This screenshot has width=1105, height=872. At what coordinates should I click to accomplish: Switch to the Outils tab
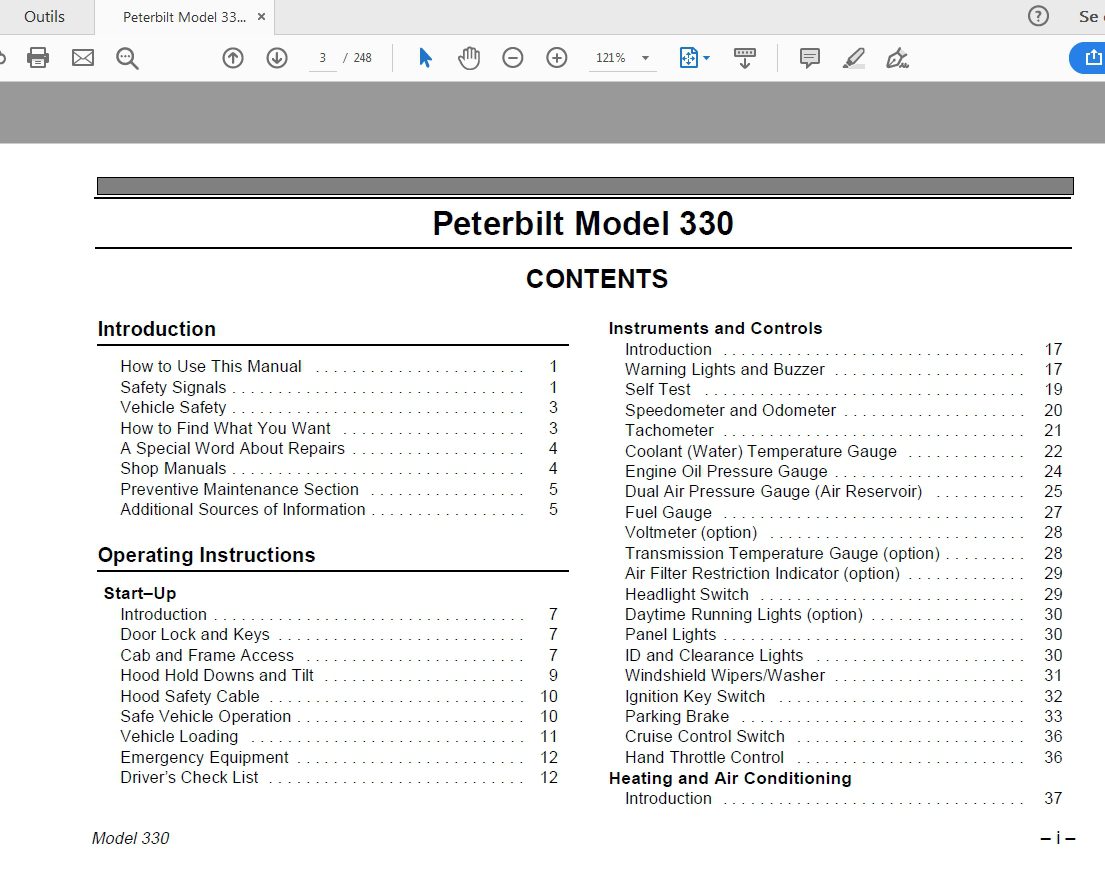(44, 17)
